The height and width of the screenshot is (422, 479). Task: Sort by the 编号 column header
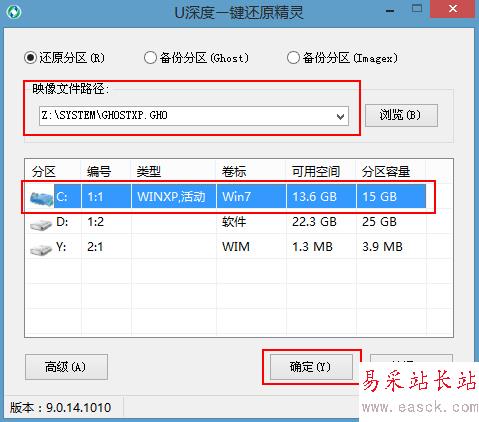tap(106, 172)
